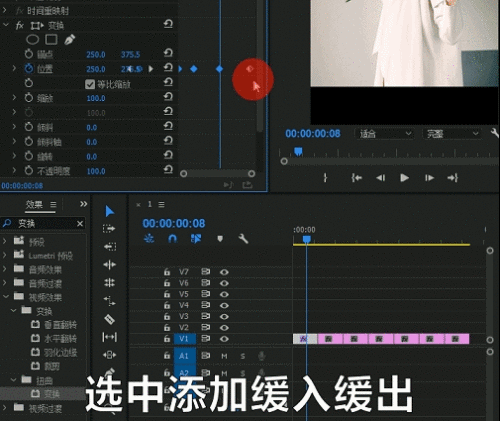Select the Selection arrow tool
The width and height of the screenshot is (500, 421).
point(109,211)
